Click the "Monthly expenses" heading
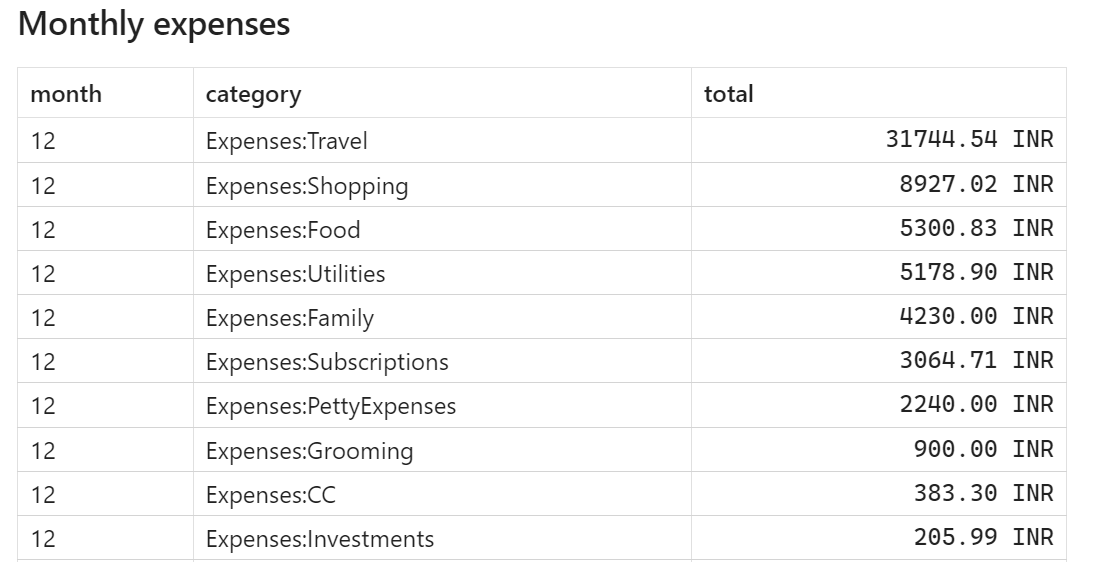The image size is (1120, 562). tap(154, 25)
